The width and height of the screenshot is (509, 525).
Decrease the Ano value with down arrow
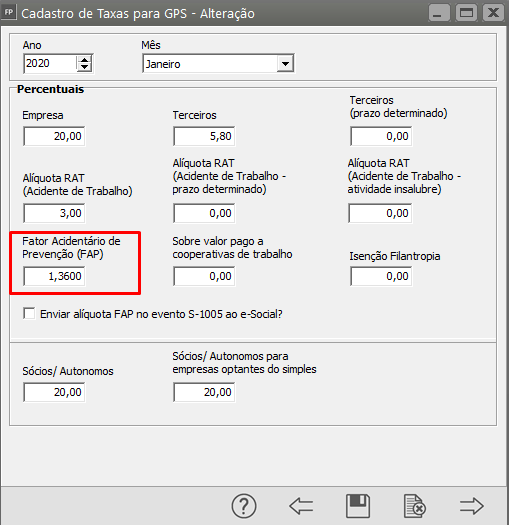click(x=84, y=67)
